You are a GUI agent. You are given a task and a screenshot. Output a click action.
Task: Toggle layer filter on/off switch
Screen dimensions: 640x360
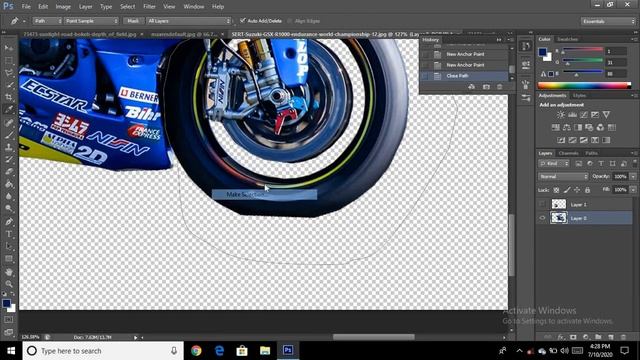635,163
